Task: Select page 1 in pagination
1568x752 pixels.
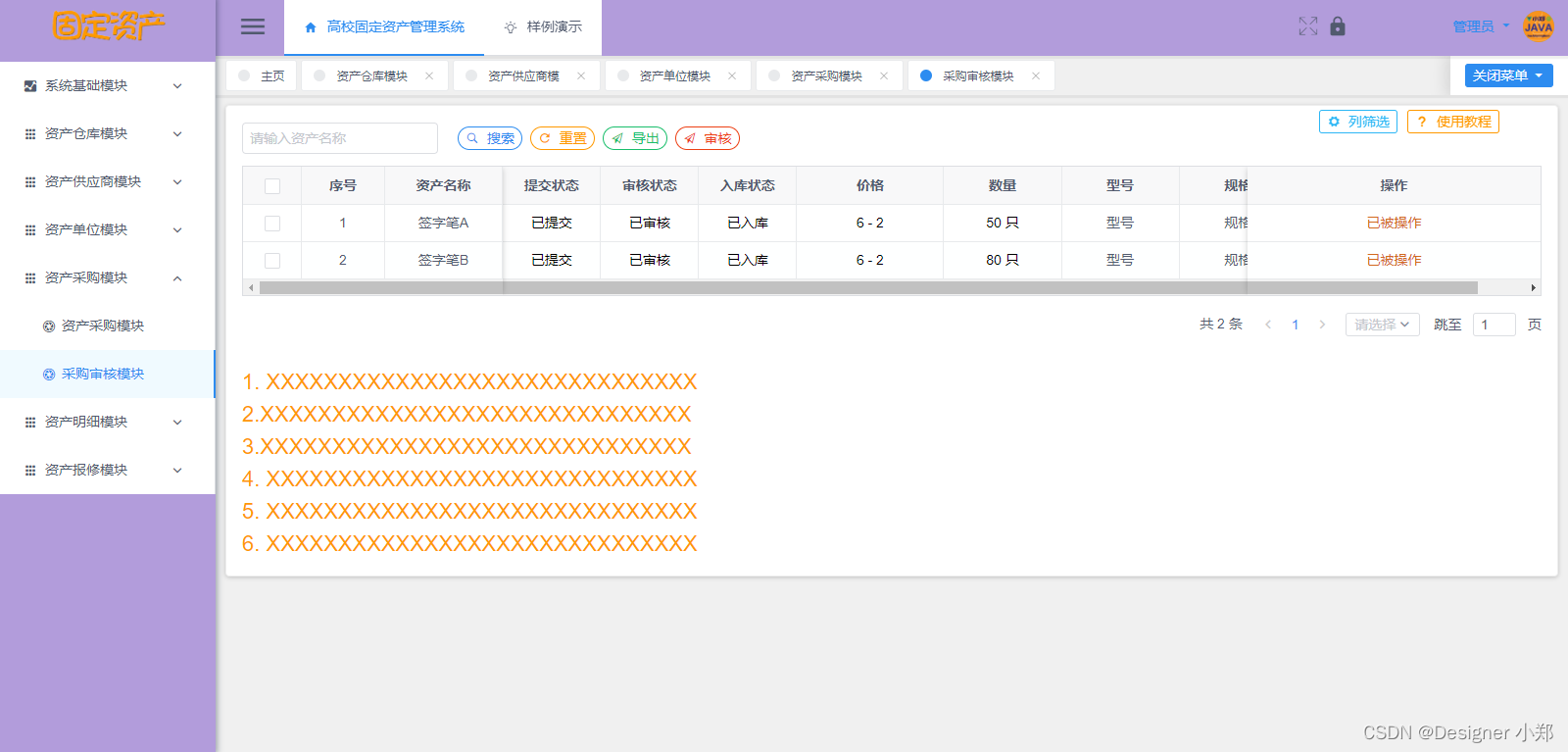Action: [1296, 325]
